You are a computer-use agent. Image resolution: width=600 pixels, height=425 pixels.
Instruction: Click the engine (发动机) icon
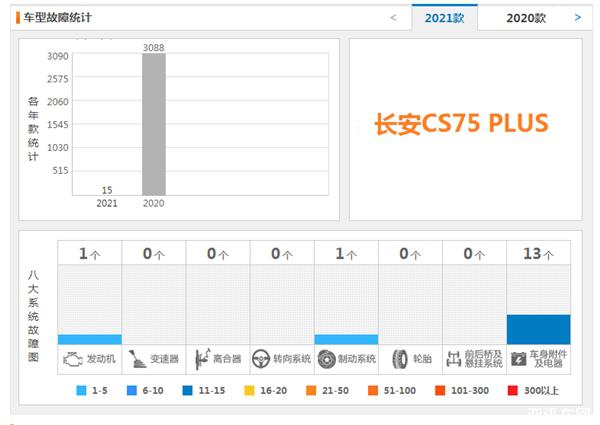72,358
